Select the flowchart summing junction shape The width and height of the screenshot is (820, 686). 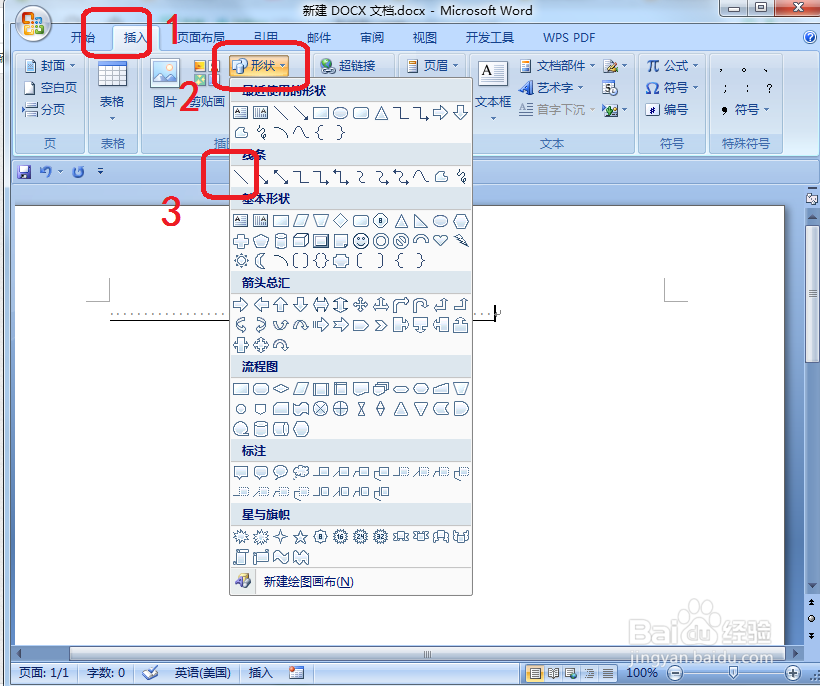click(320, 408)
